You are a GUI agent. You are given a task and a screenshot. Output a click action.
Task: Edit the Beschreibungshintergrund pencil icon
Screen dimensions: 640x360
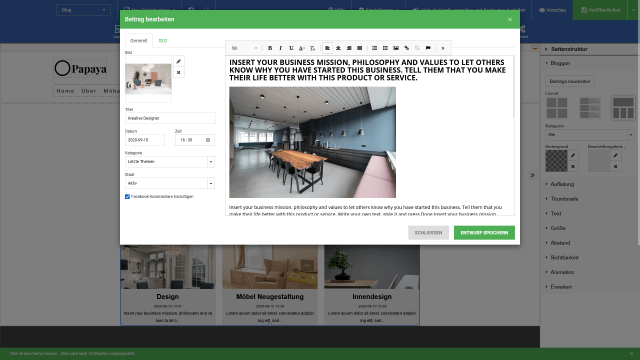[616, 156]
